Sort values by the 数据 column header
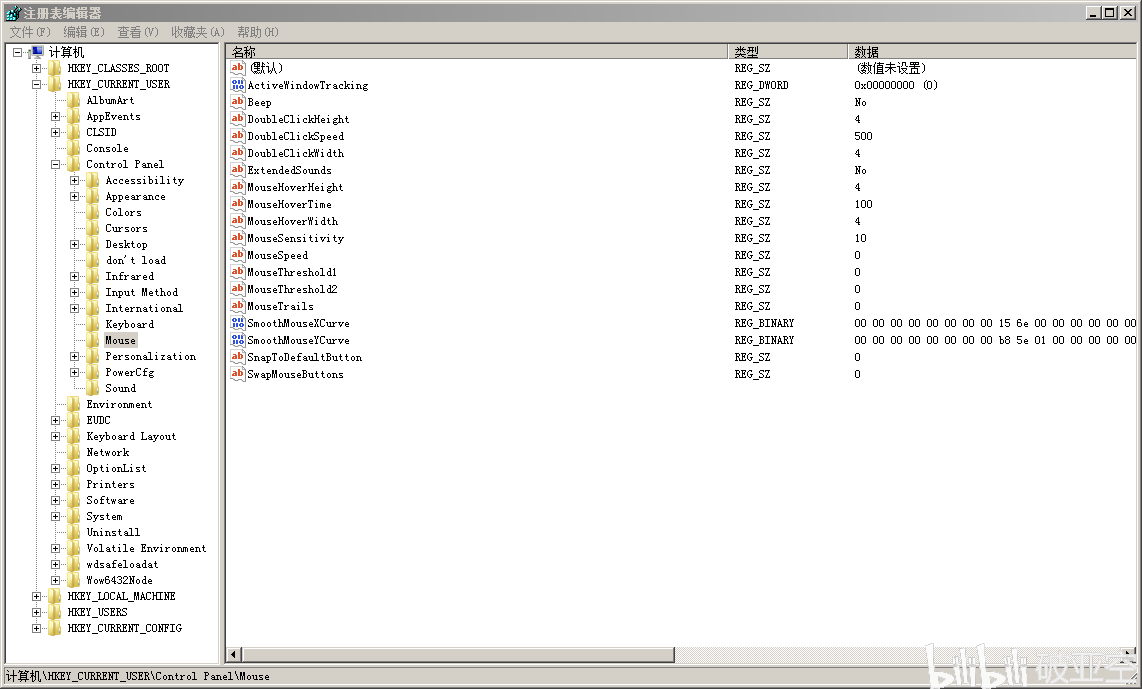 992,52
